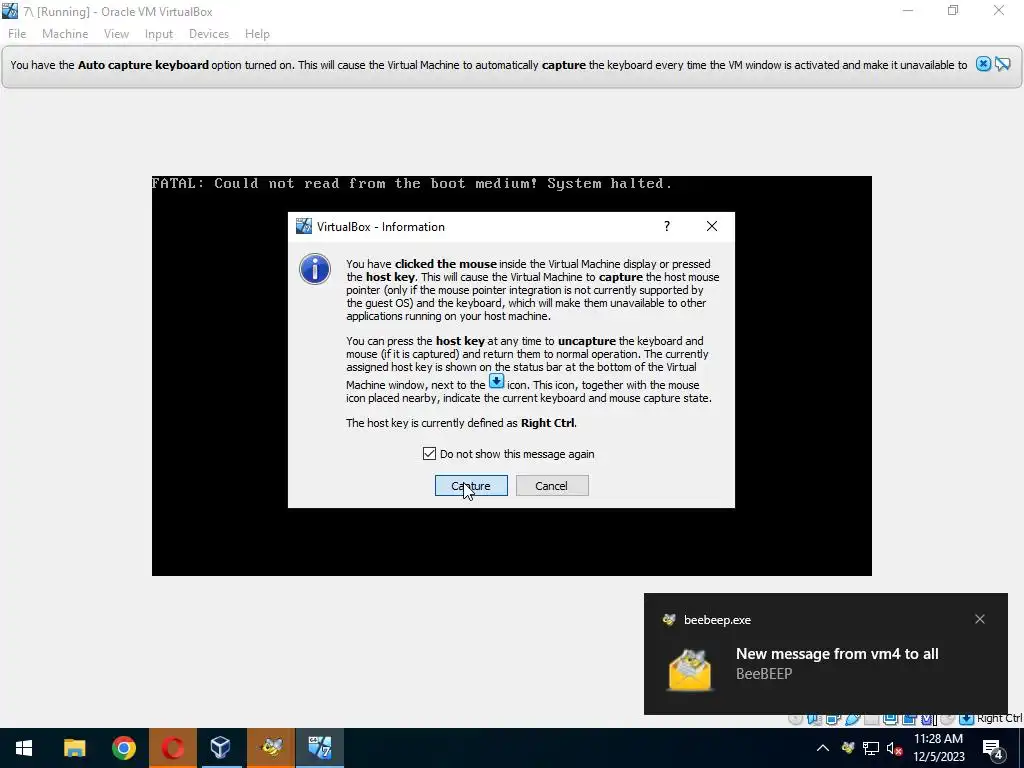Open VirtualBox Manager cube icon in taskbar

pos(221,748)
